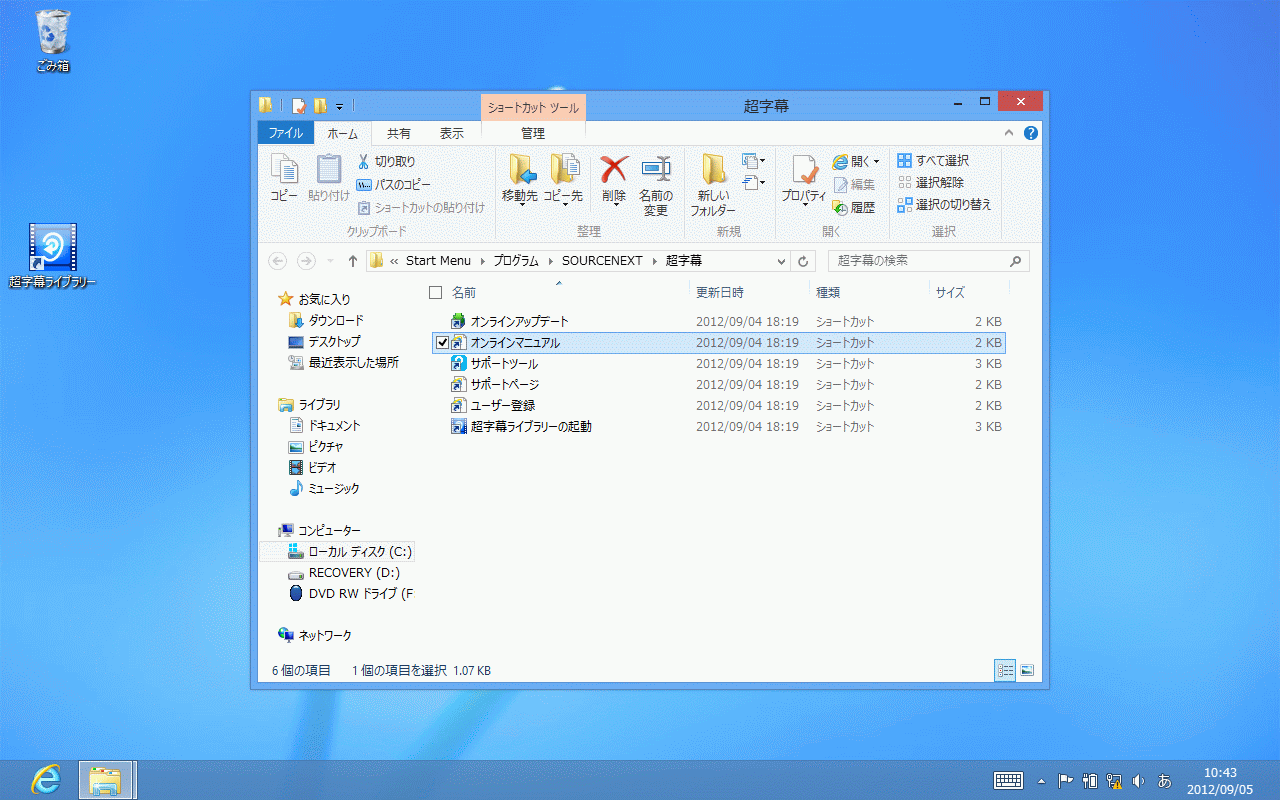Switch to the 表示 tab
The image size is (1280, 800).
(451, 133)
